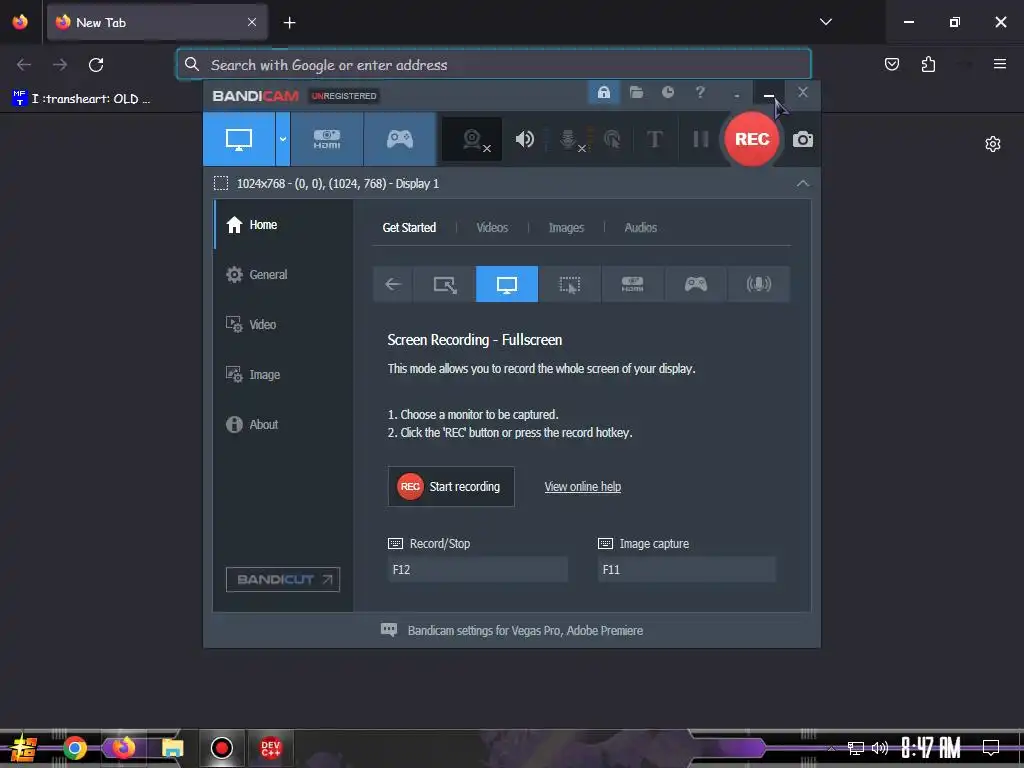Switch to Audios tab
Screen dimensions: 1024x768
pyautogui.click(x=641, y=227)
